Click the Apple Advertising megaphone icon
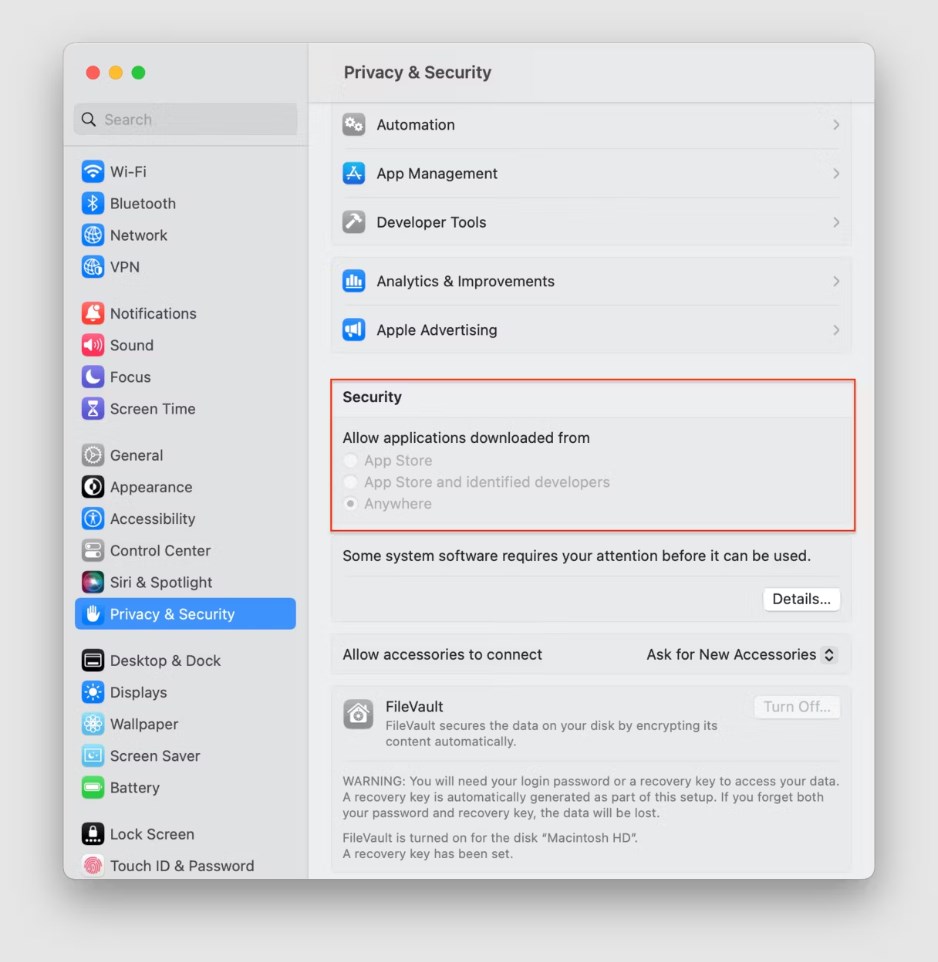This screenshot has height=962, width=938. tap(354, 330)
